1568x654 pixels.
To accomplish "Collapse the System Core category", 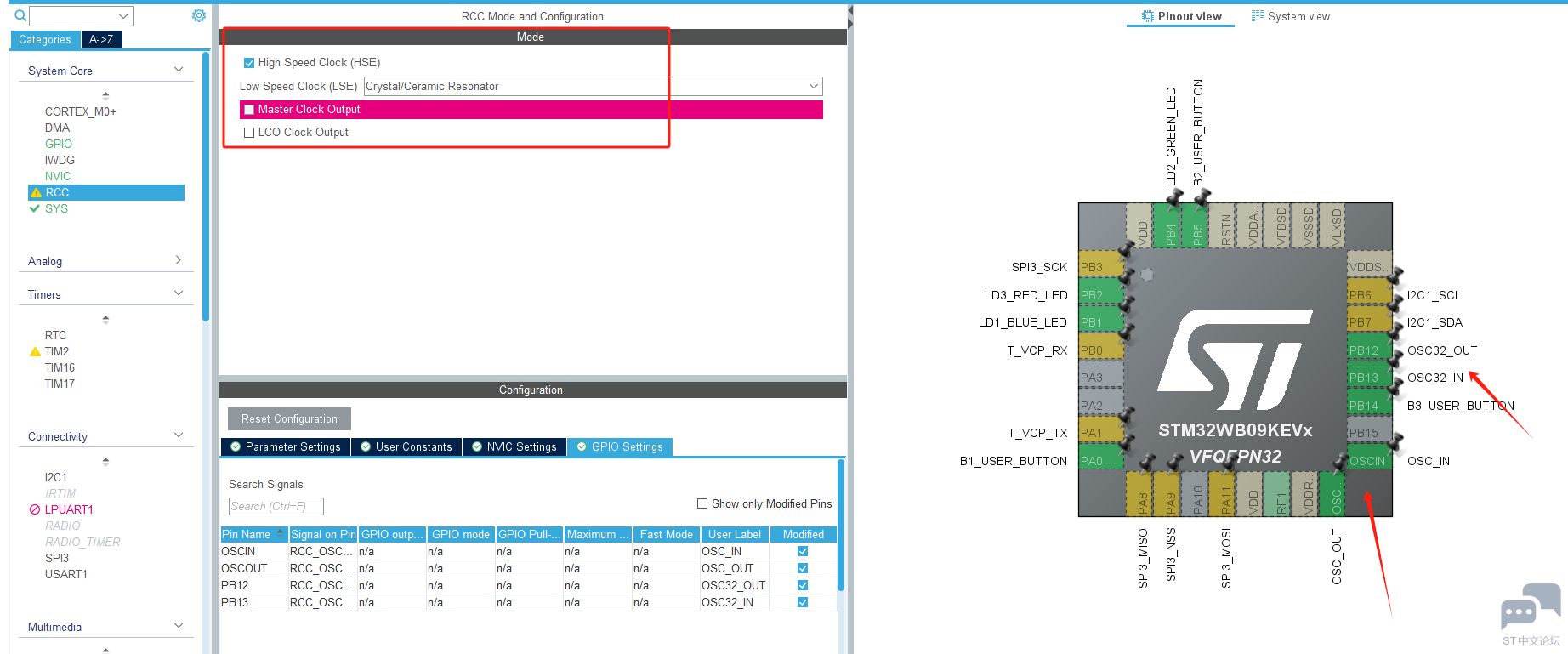I will tap(179, 70).
